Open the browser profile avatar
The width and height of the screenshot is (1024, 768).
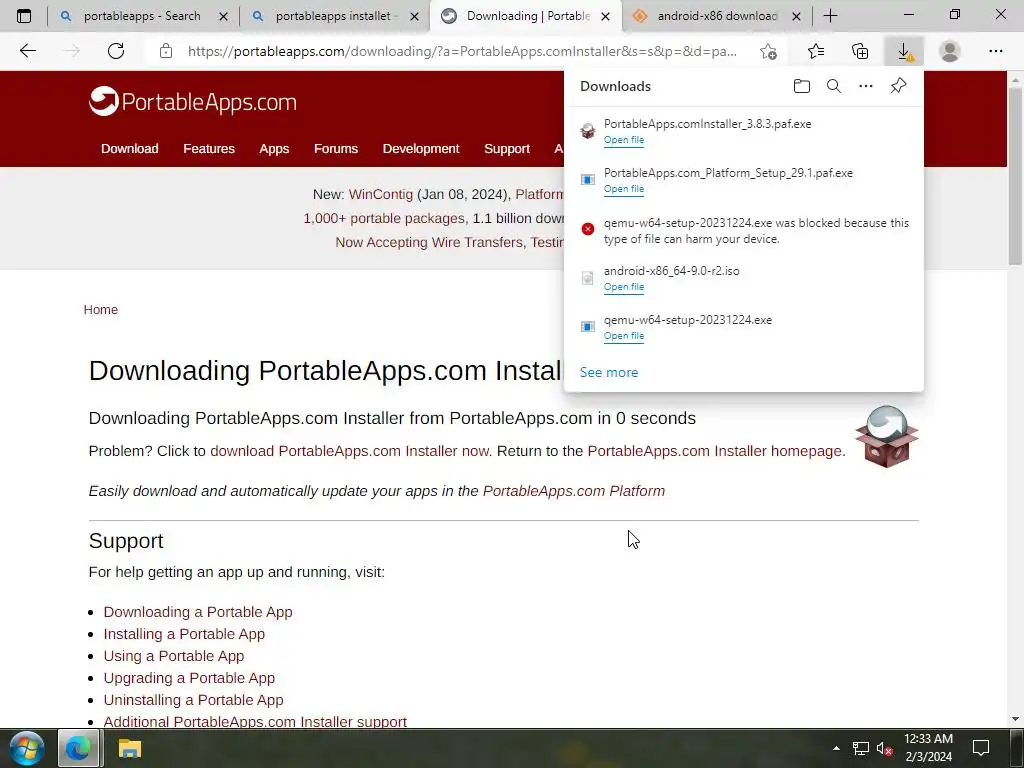pyautogui.click(x=950, y=51)
